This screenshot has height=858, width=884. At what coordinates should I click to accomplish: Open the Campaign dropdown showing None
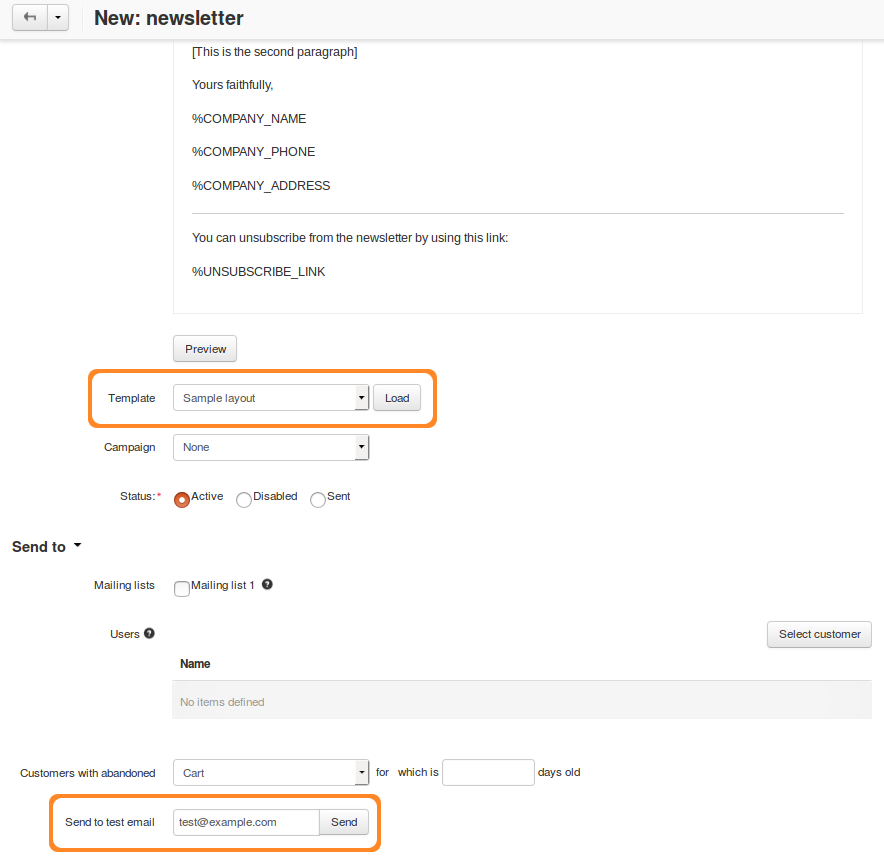click(271, 447)
